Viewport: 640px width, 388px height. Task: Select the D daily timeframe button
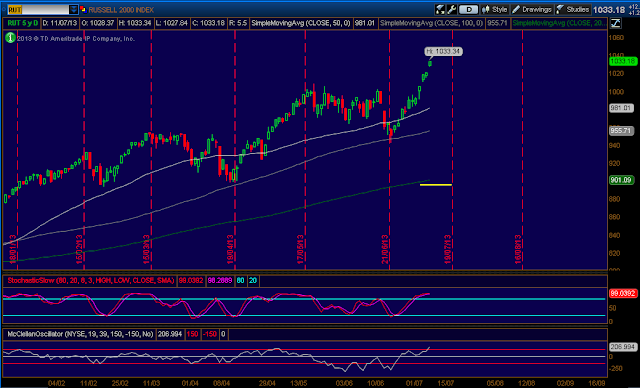(469, 9)
